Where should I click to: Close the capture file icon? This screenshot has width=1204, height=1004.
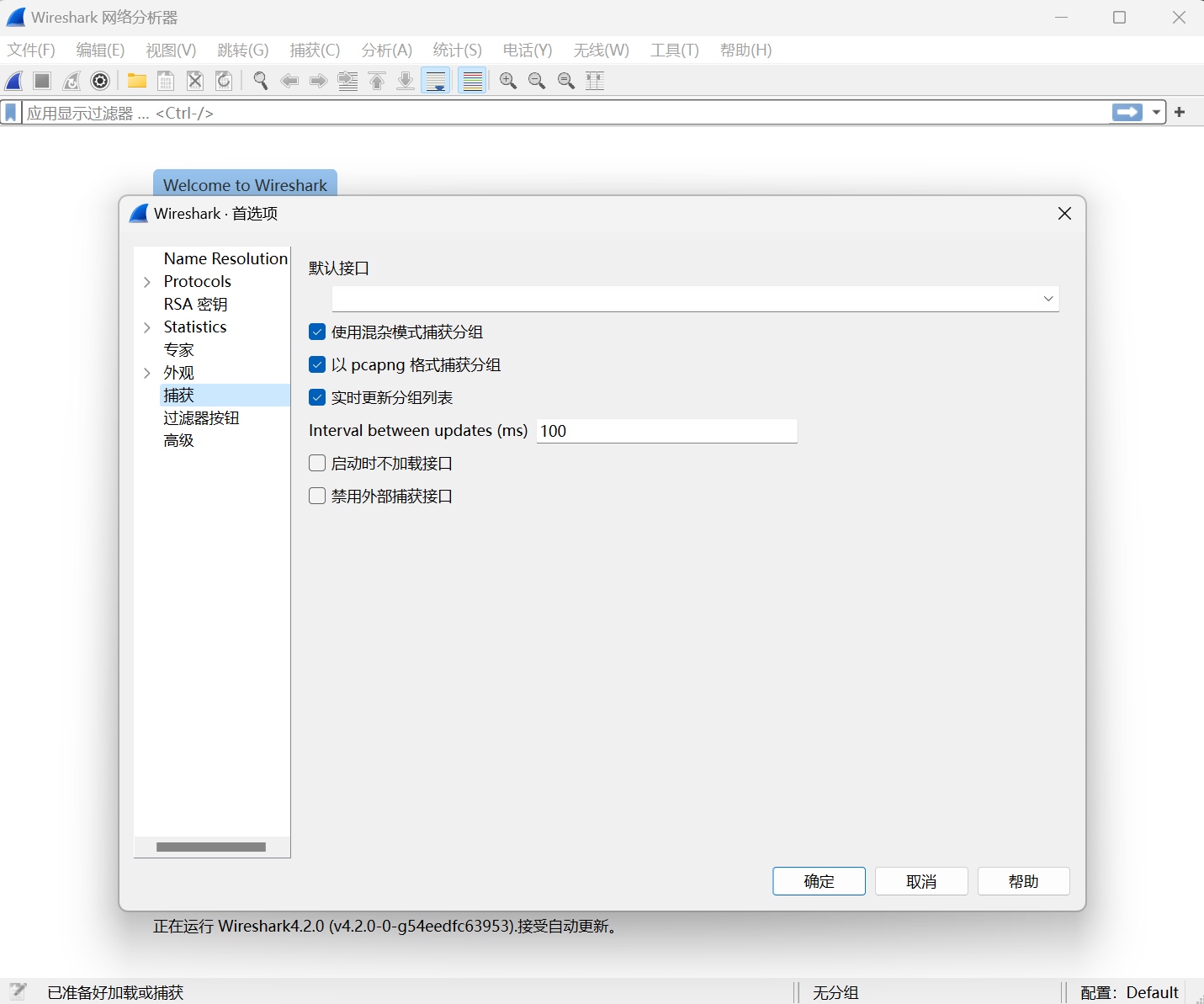tap(195, 81)
